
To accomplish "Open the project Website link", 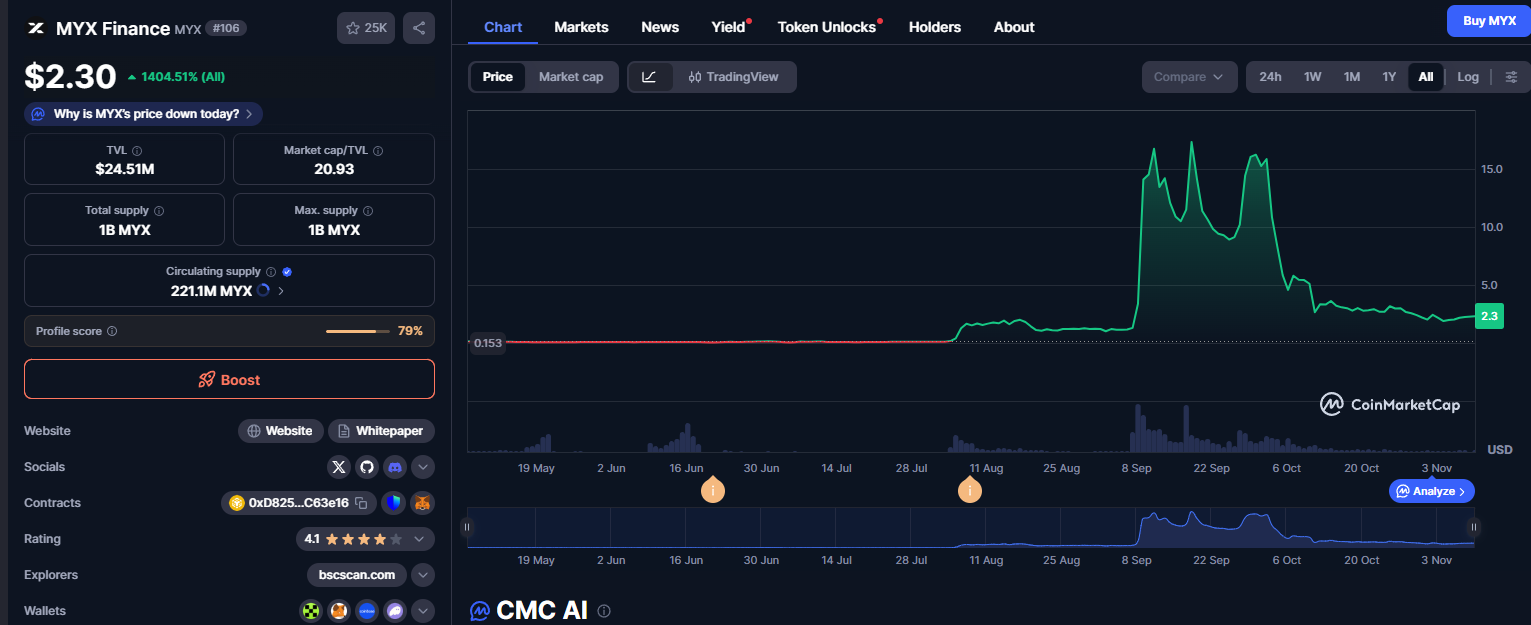I will coord(280,431).
